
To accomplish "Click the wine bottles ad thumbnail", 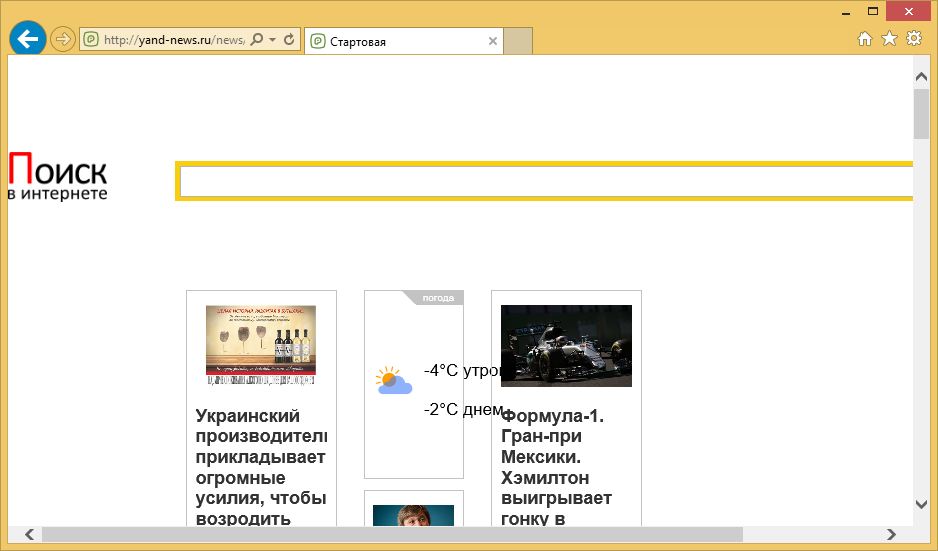I will (261, 345).
